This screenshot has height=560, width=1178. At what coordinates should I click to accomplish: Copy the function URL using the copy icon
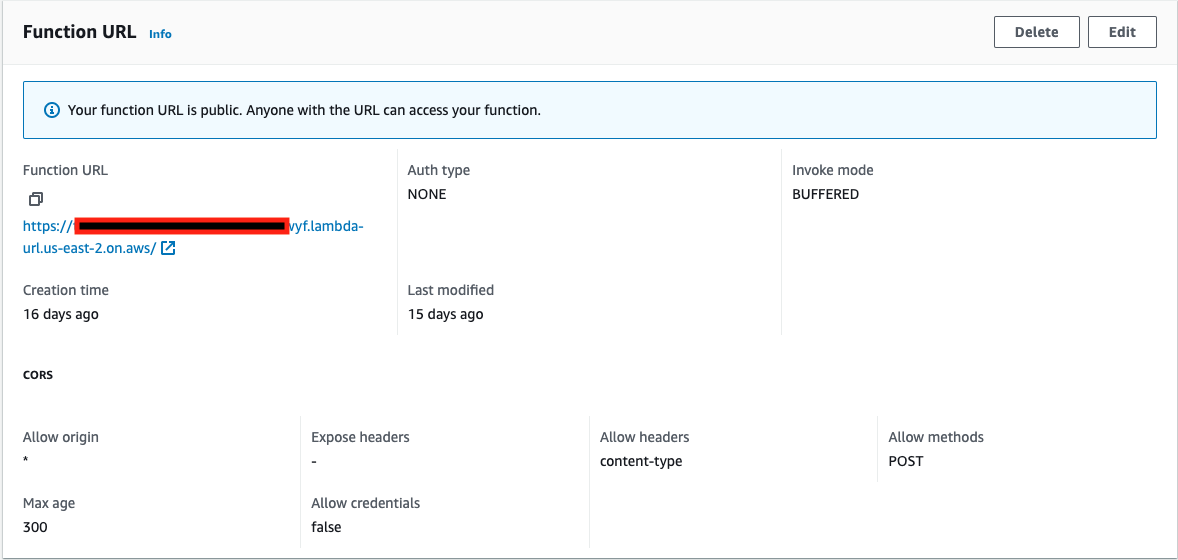click(x=36, y=199)
